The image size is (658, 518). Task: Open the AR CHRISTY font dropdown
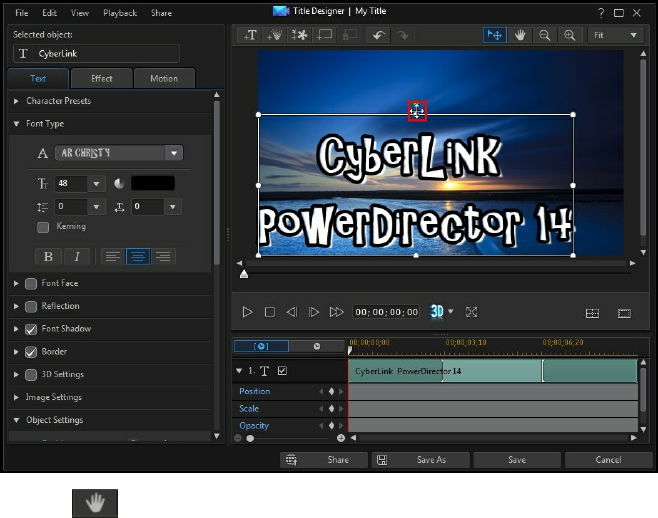coord(174,153)
